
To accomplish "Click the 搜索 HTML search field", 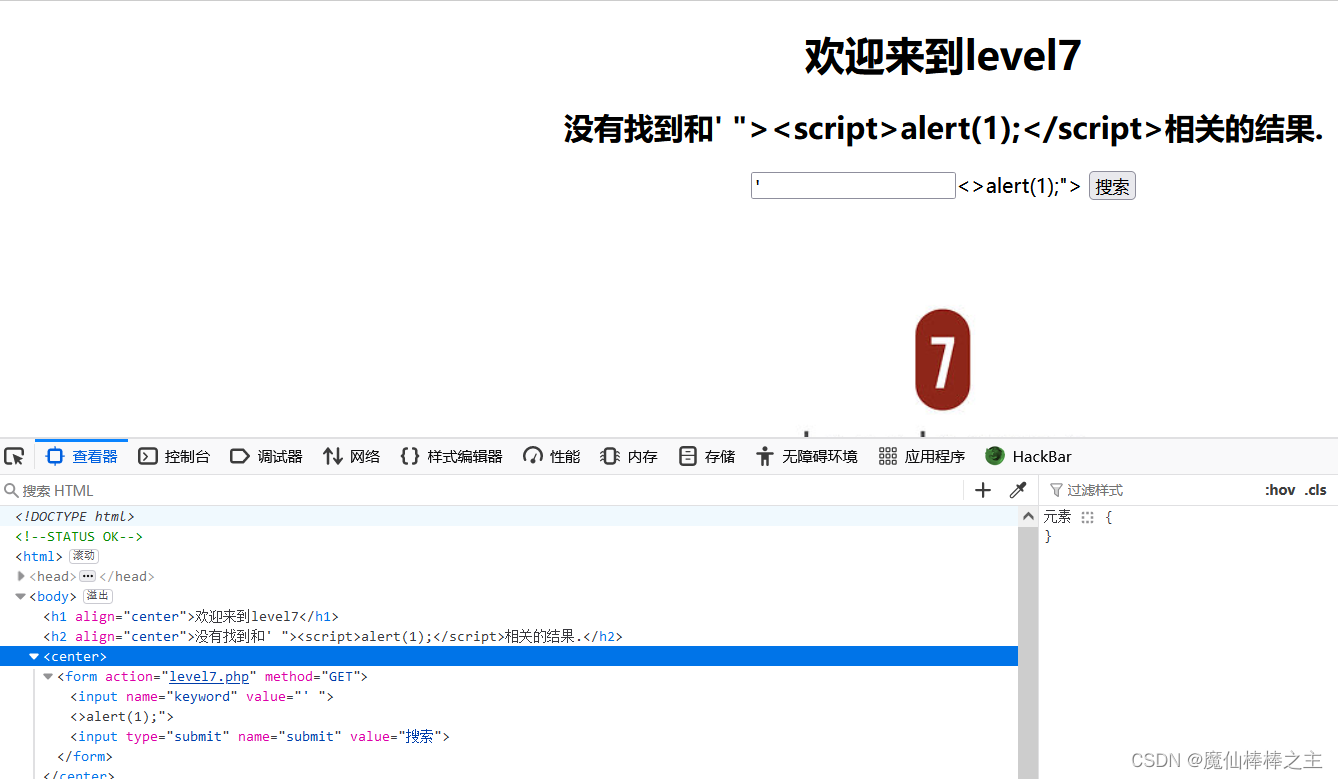I will point(480,490).
